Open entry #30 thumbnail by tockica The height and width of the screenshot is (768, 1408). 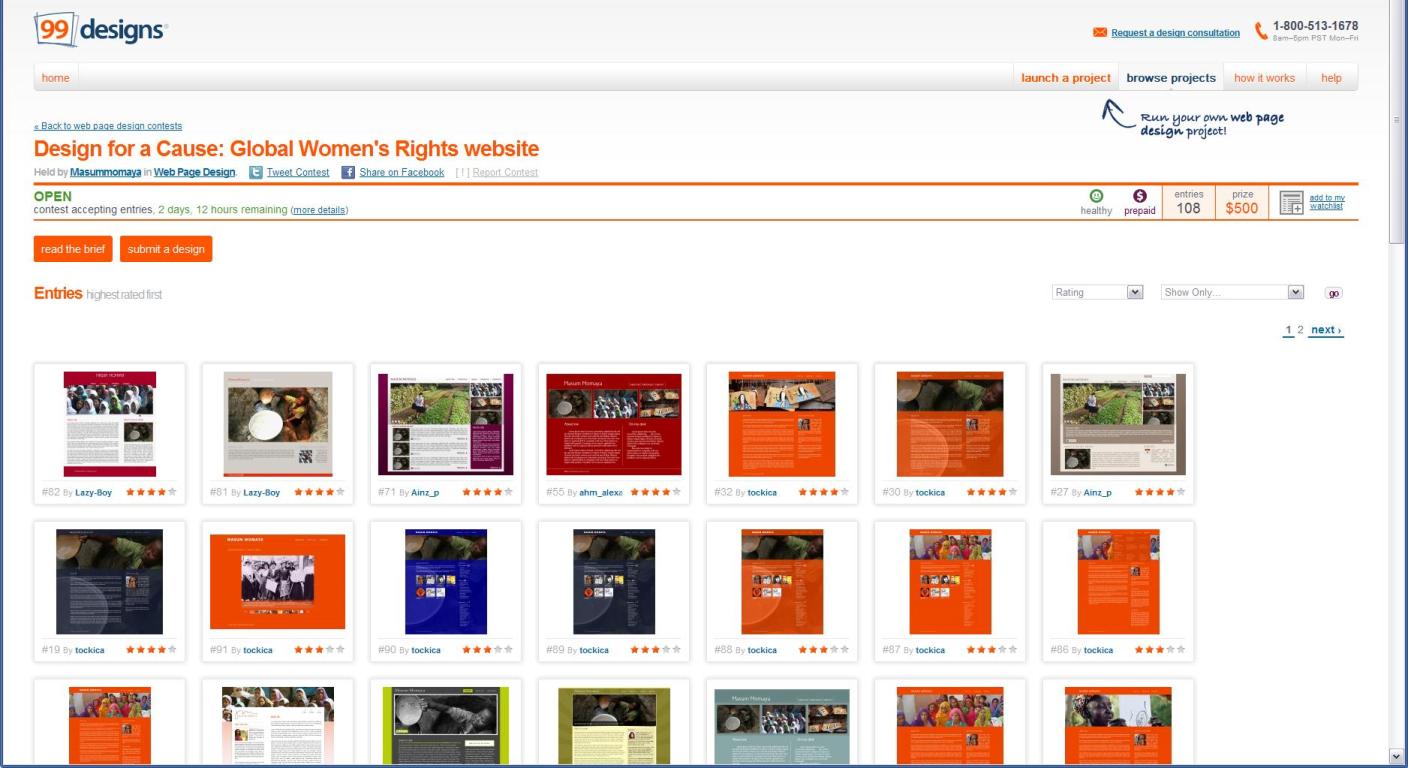tap(950, 423)
